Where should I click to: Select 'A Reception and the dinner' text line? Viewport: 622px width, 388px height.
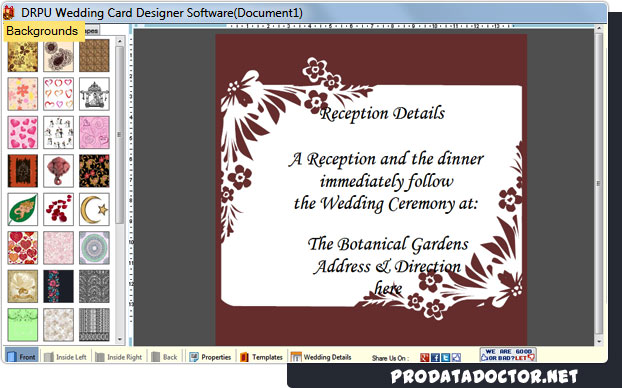click(386, 159)
